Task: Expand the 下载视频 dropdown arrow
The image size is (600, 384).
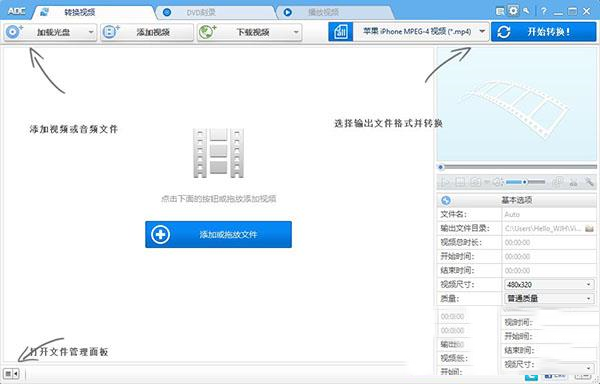Action: [x=296, y=32]
